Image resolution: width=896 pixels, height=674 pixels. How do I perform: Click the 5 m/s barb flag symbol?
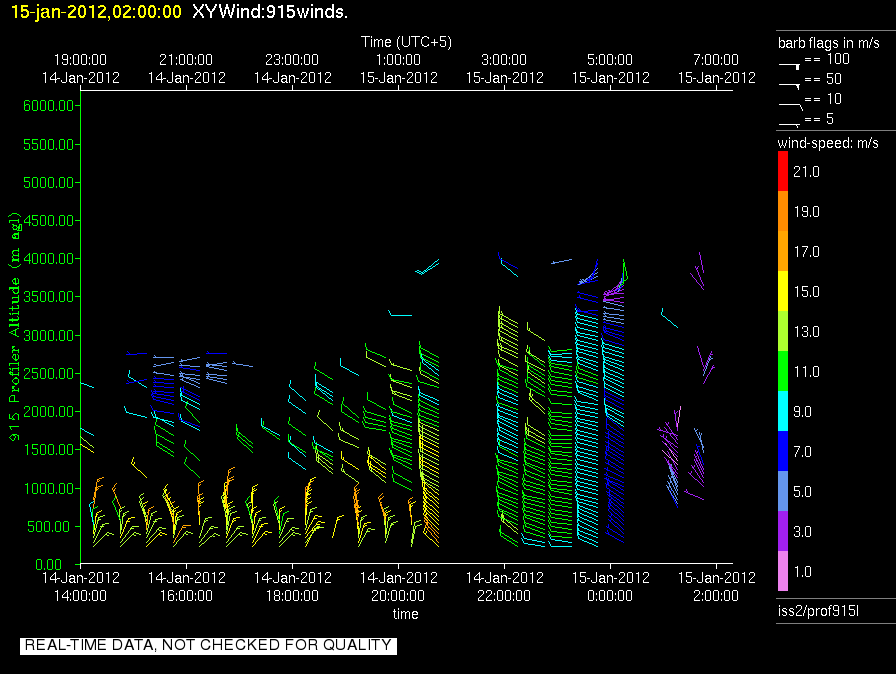[790, 121]
